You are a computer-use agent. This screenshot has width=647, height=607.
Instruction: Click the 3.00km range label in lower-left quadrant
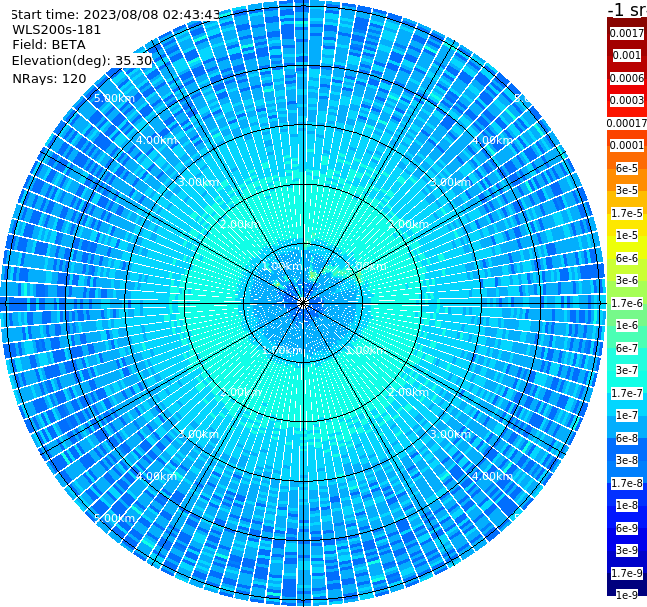click(198, 434)
